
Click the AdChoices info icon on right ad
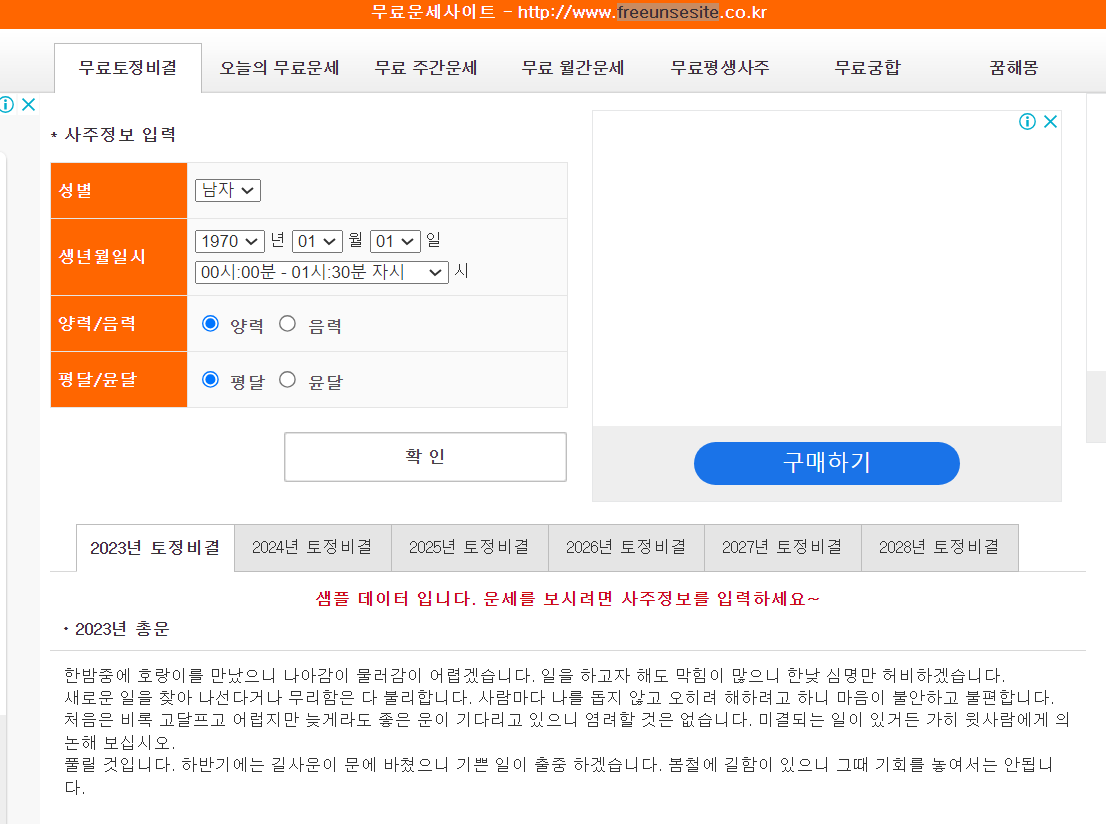[1027, 121]
